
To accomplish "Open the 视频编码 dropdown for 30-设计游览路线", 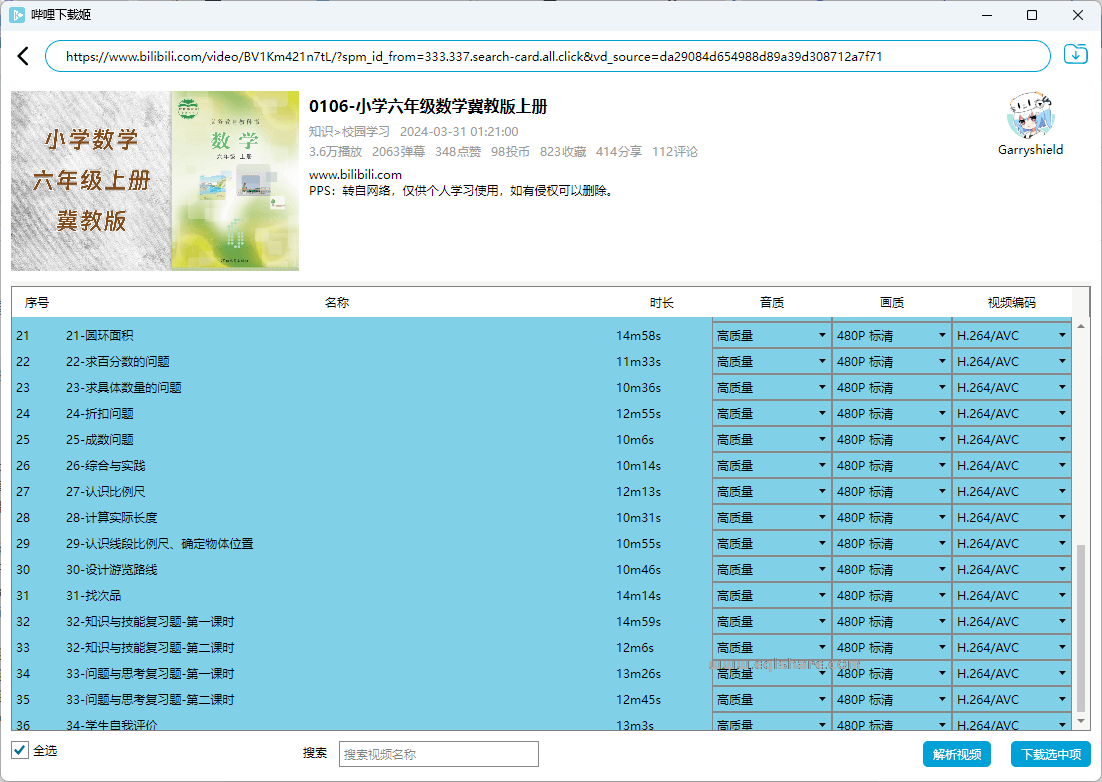I will [1010, 569].
